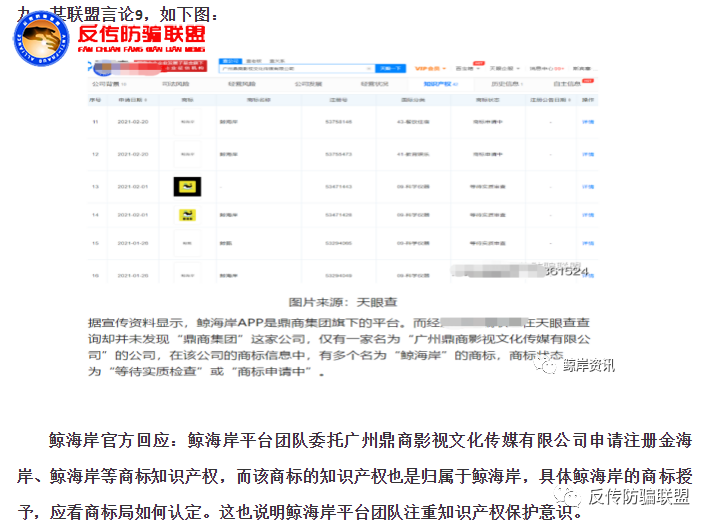Select 43-餐饮住宿 classification in row 11

click(413, 122)
